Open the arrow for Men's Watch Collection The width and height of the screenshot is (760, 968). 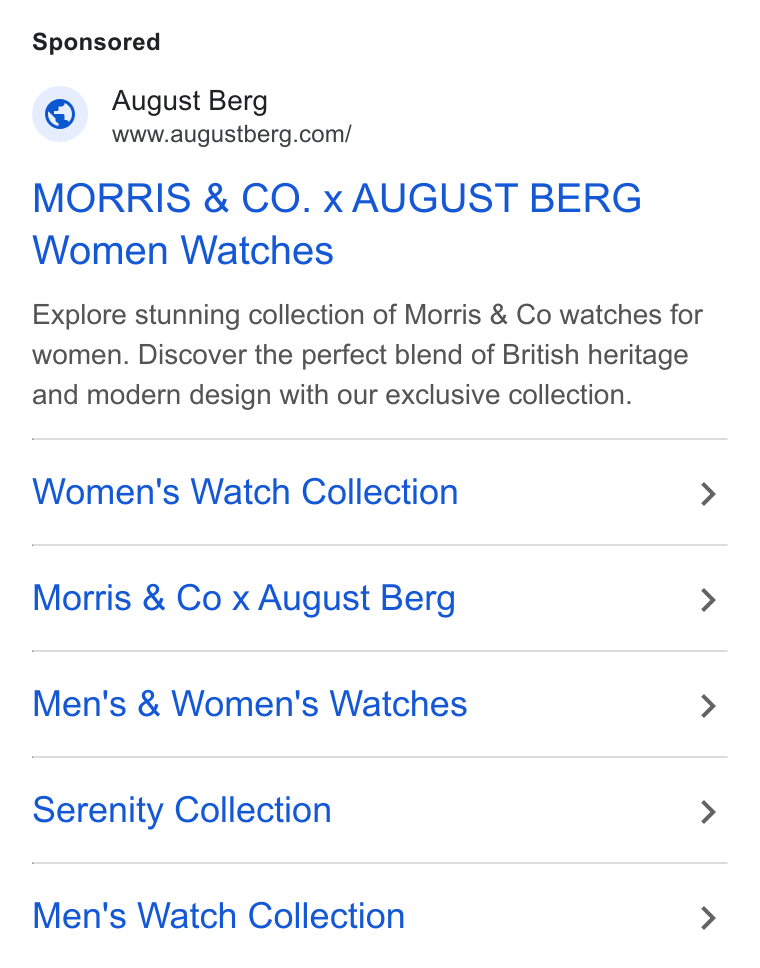click(x=708, y=918)
